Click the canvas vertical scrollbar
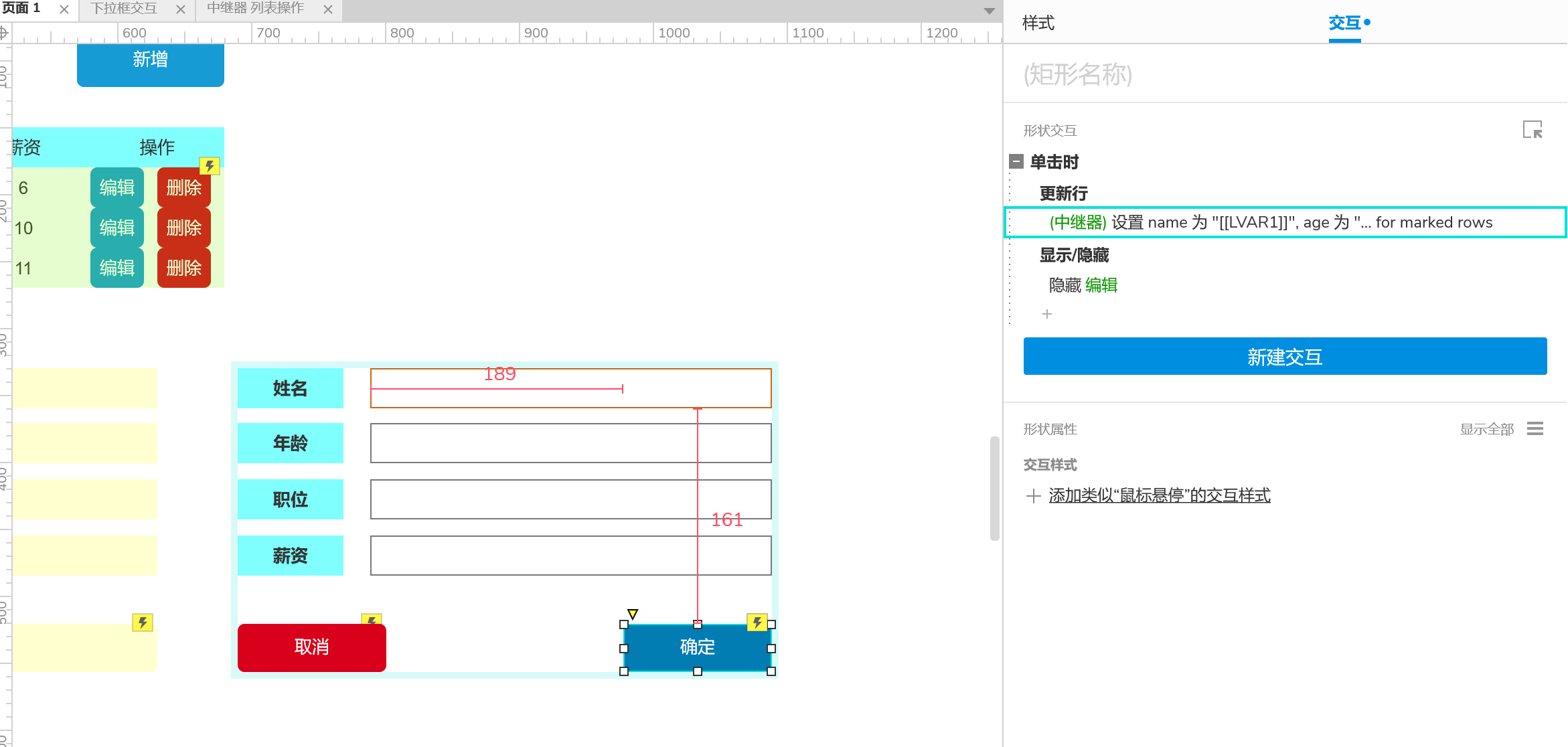 tap(995, 488)
